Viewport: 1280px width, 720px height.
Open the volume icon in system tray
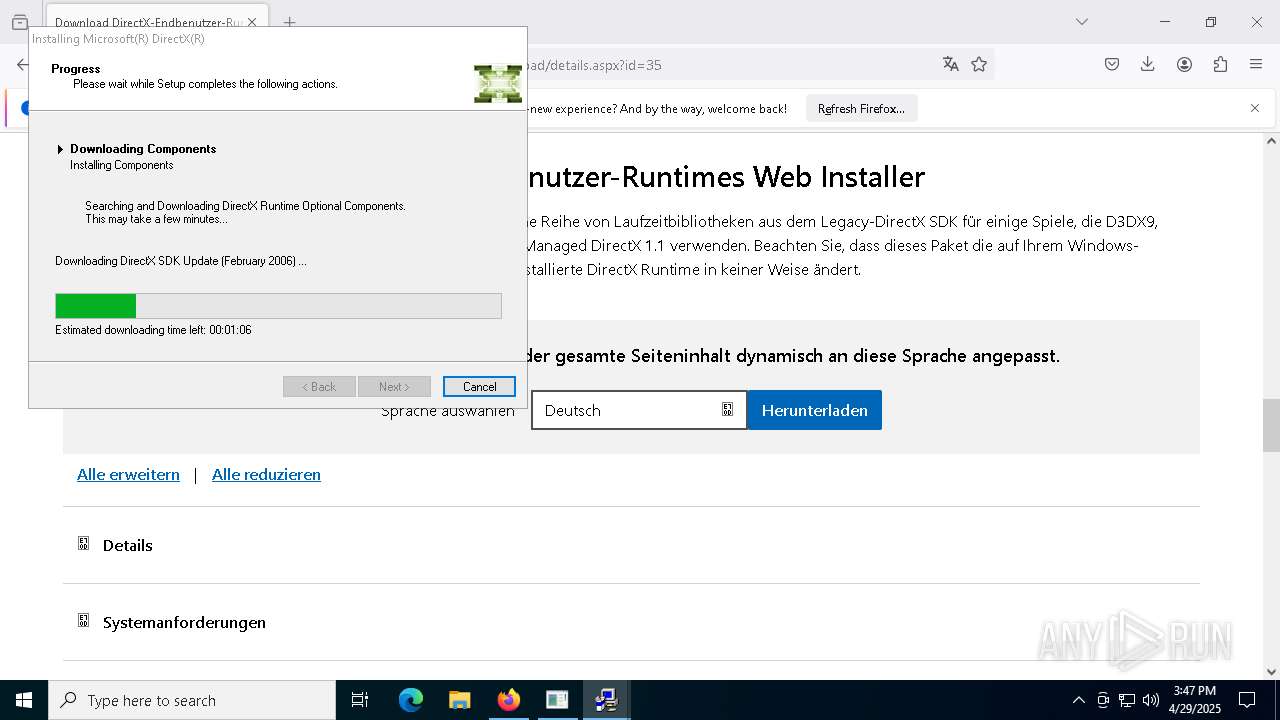point(1151,700)
